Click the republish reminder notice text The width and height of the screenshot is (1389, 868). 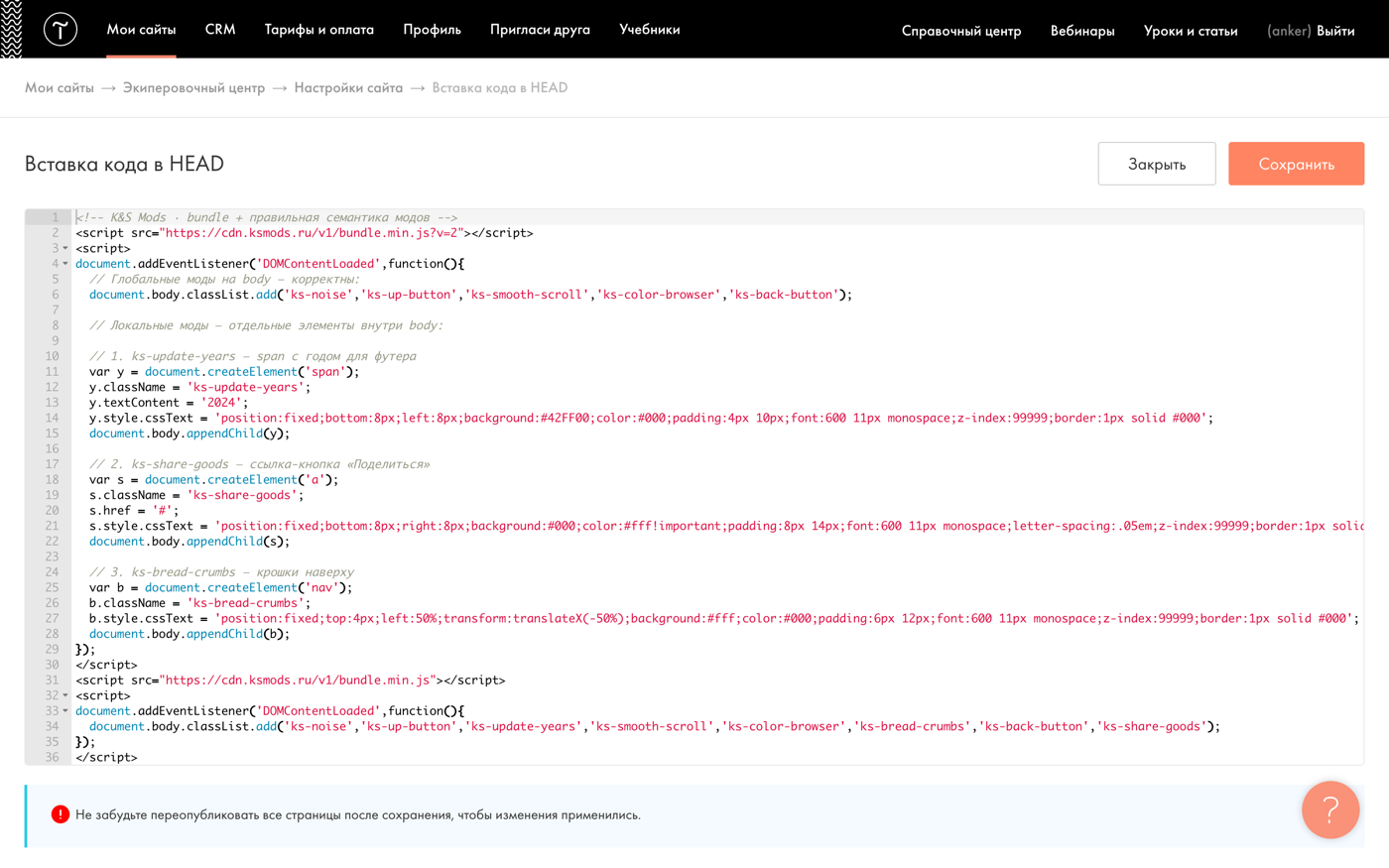pyautogui.click(x=358, y=814)
